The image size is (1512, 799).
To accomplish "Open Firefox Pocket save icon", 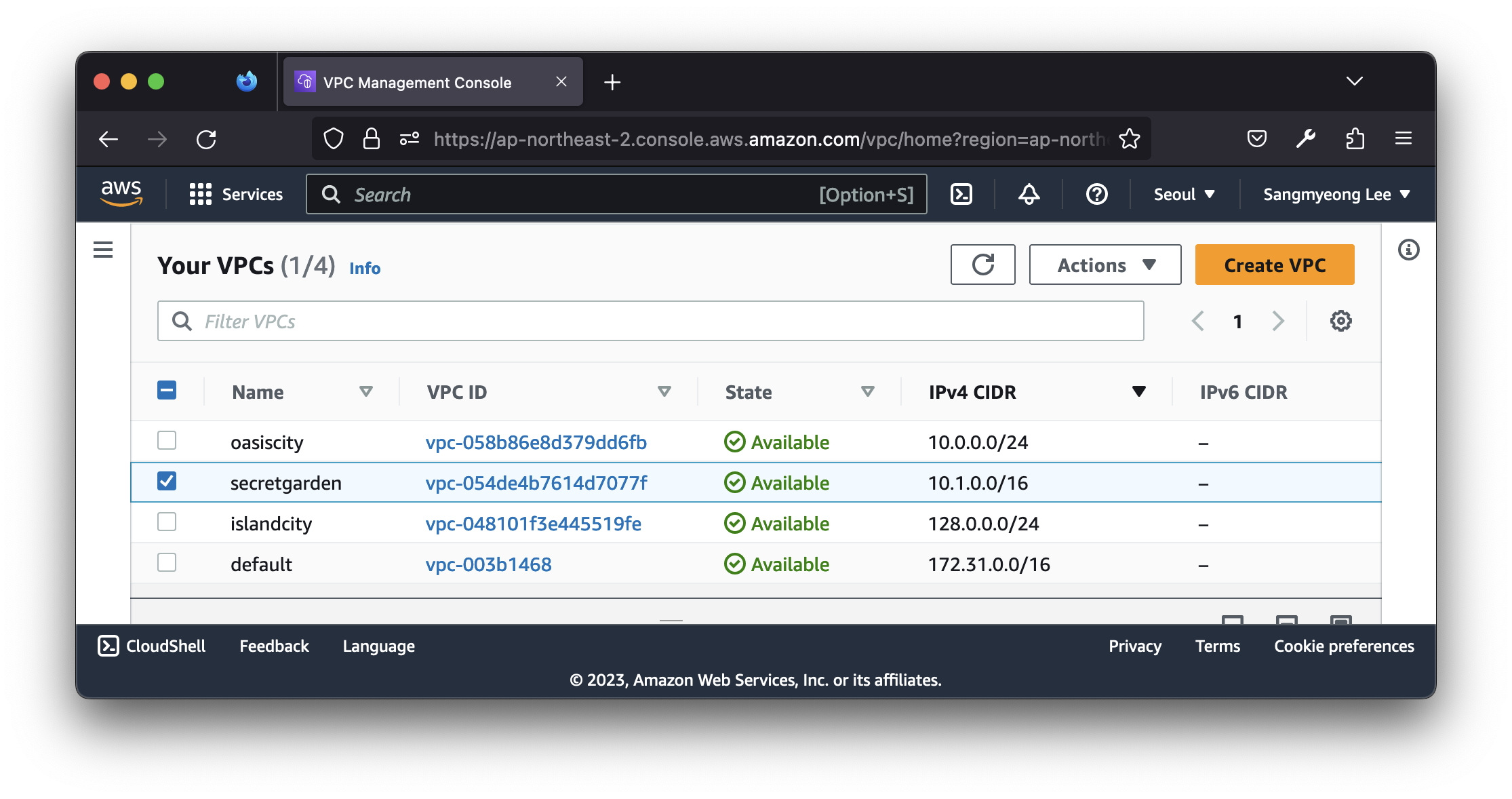I will pos(1257,138).
